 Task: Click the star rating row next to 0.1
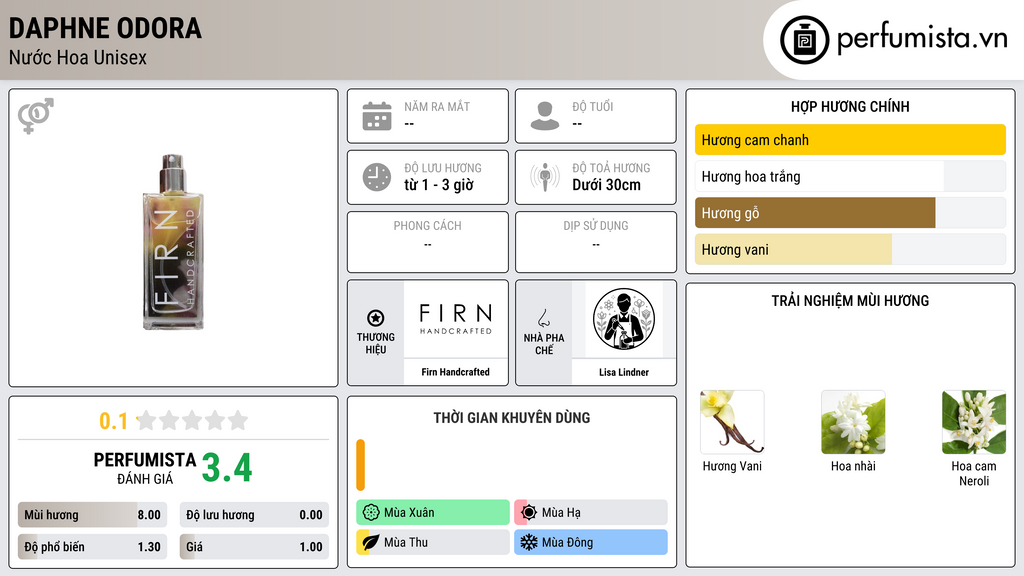click(193, 420)
